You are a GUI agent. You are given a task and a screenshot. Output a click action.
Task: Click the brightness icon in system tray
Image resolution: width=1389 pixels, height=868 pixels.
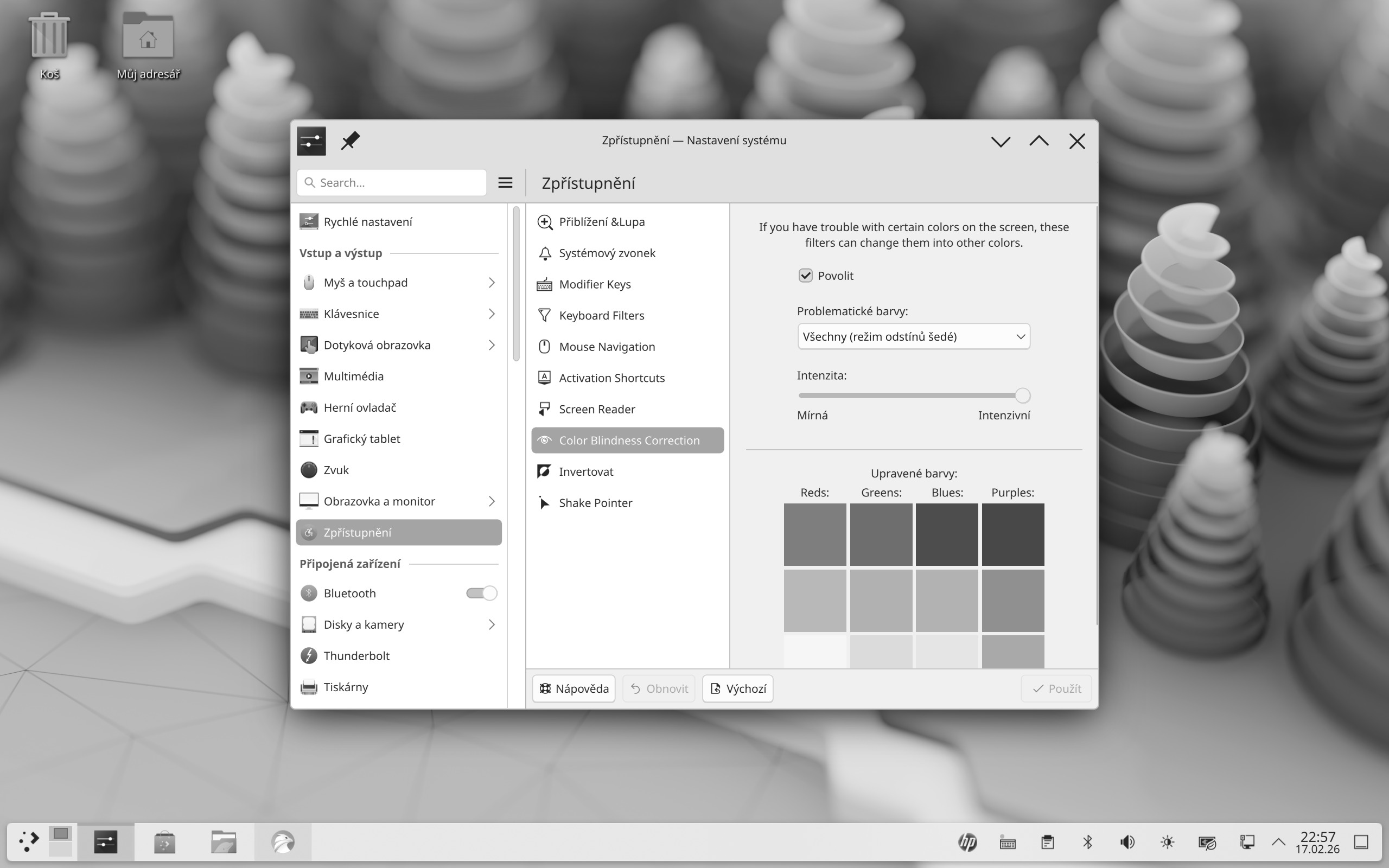tap(1167, 842)
